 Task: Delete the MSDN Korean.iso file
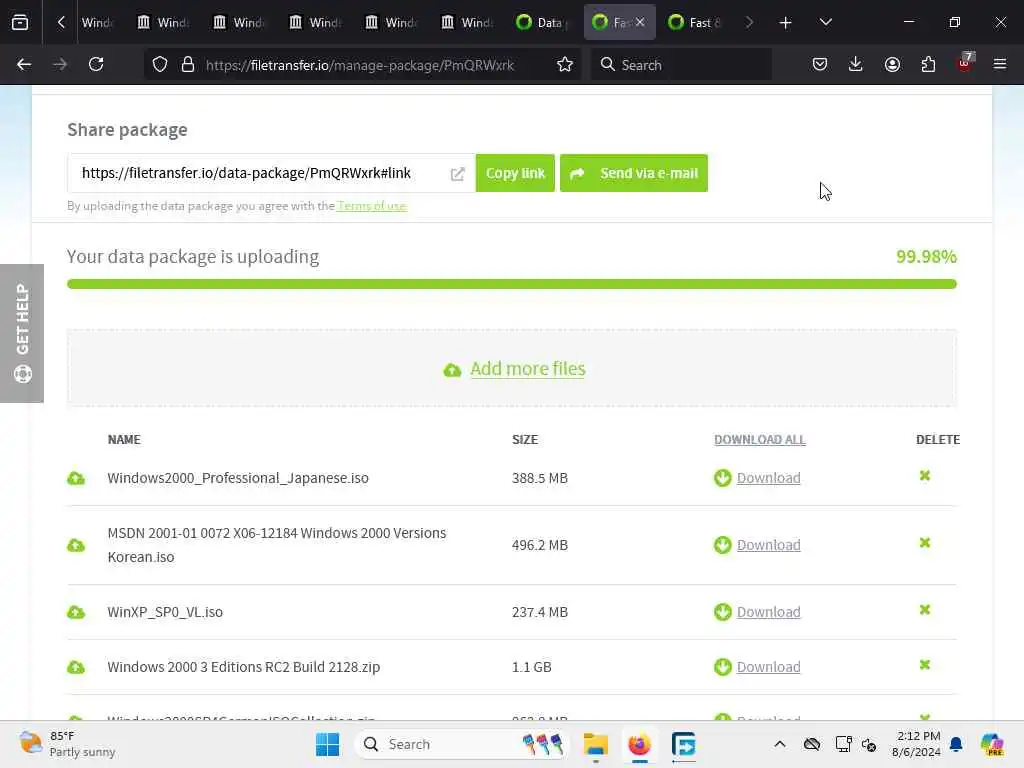click(925, 543)
